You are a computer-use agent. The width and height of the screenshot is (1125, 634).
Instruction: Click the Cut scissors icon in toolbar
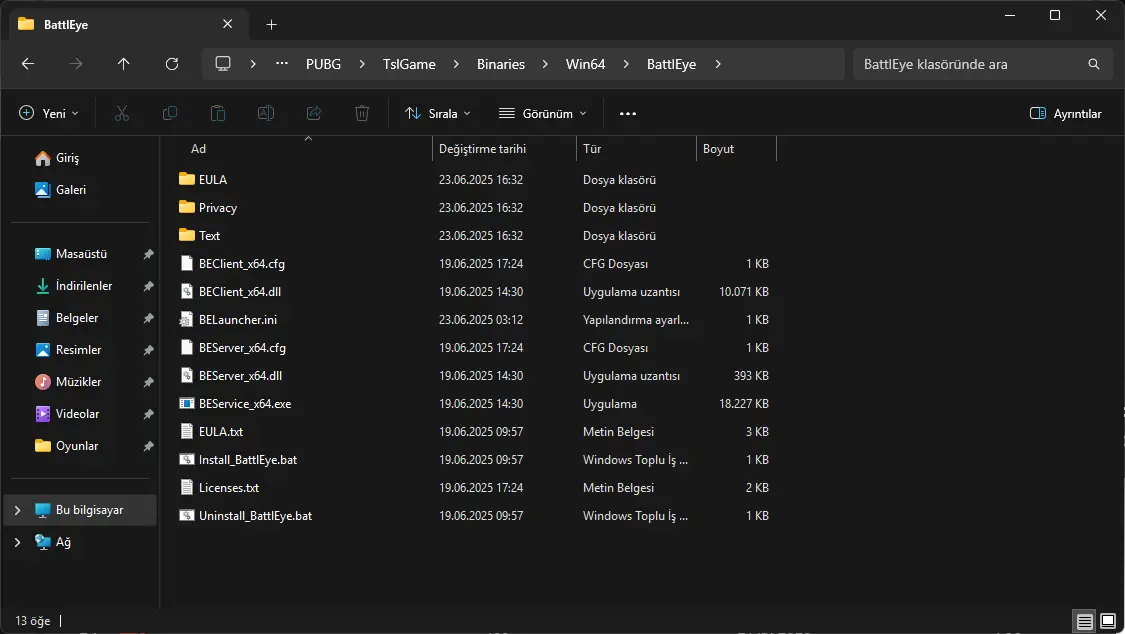(122, 113)
